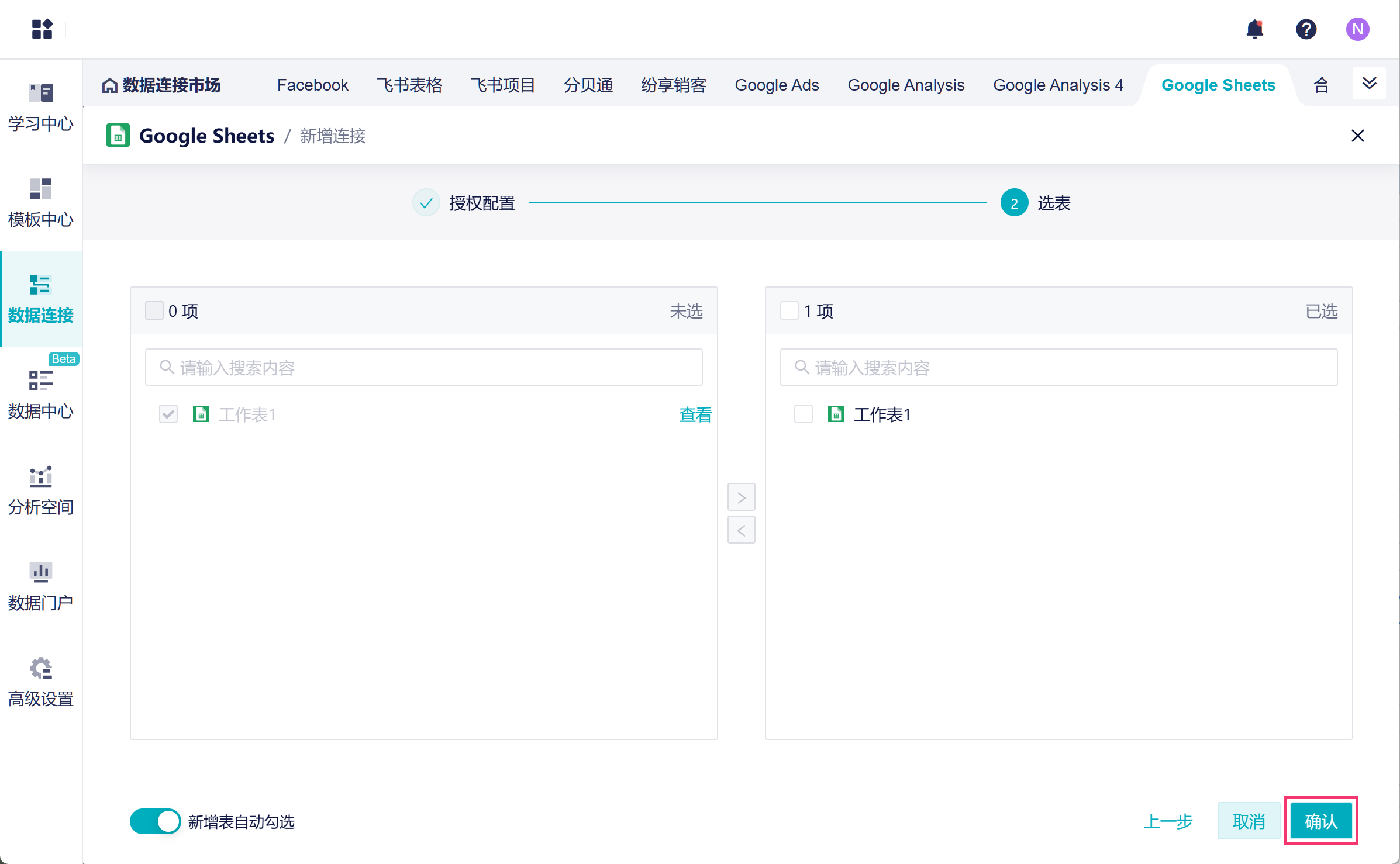Toggle 新增表自动勾选 switch
The width and height of the screenshot is (1400, 864).
[x=156, y=821]
